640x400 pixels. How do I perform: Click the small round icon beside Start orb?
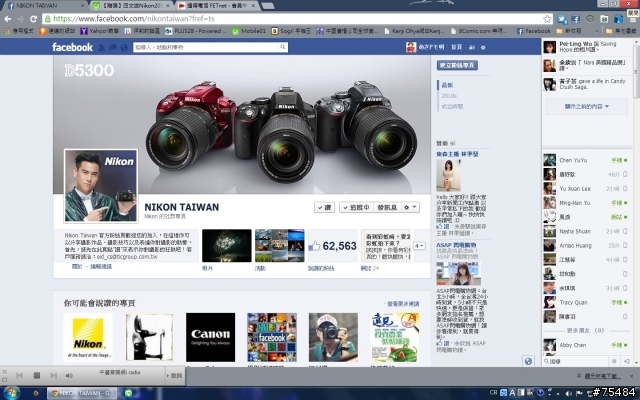(x=36, y=393)
